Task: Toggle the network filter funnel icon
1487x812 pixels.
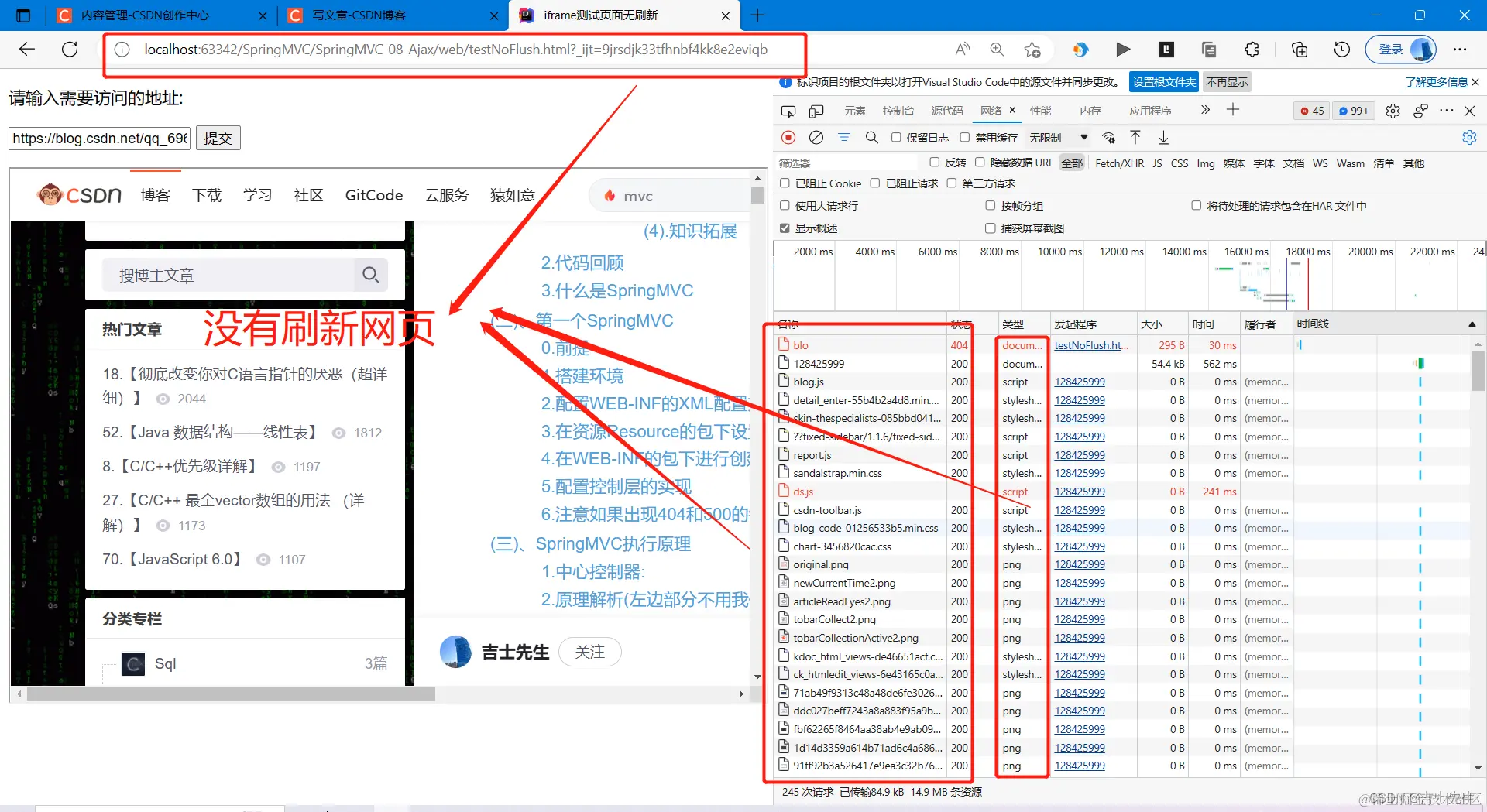Action: [844, 137]
